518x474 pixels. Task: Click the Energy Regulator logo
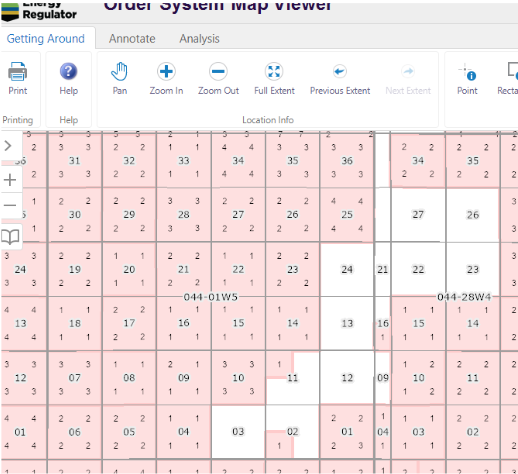(39, 12)
